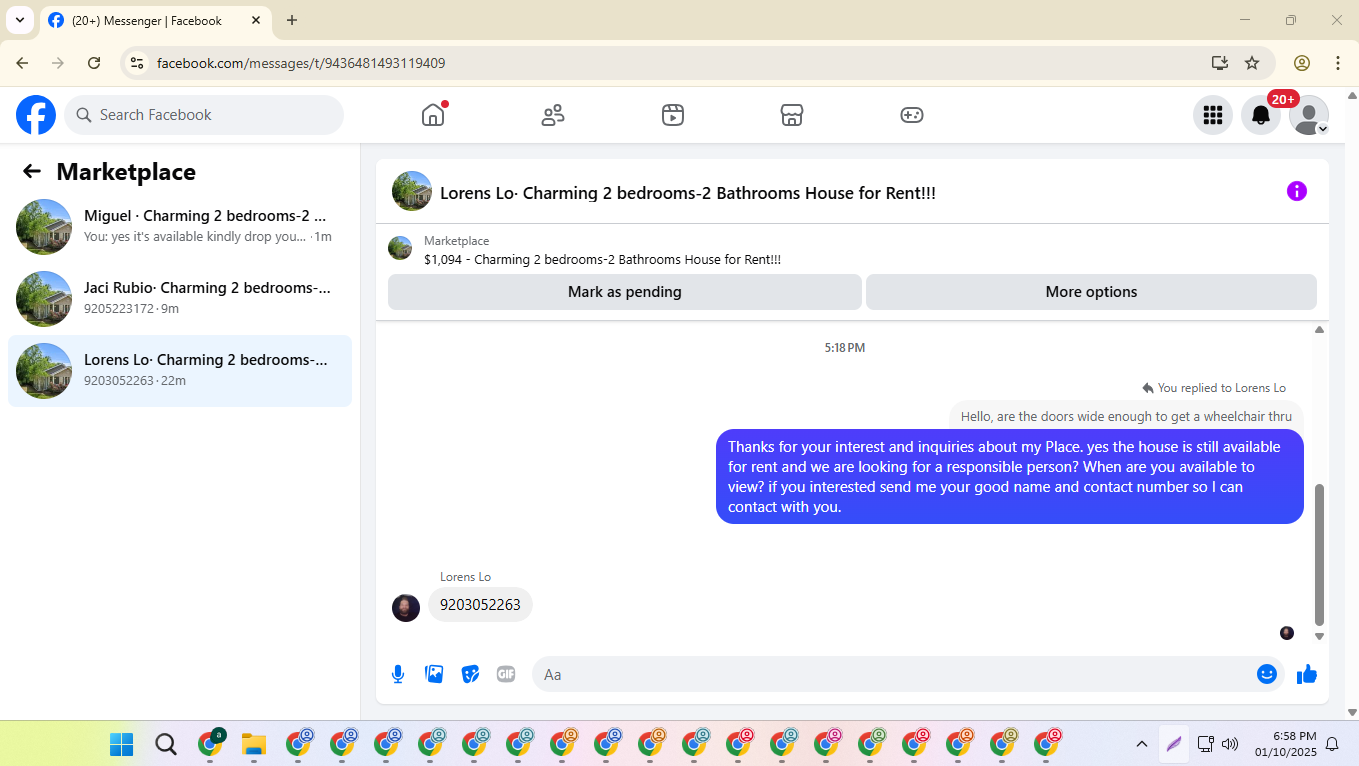Click the Search Facebook field

click(204, 115)
